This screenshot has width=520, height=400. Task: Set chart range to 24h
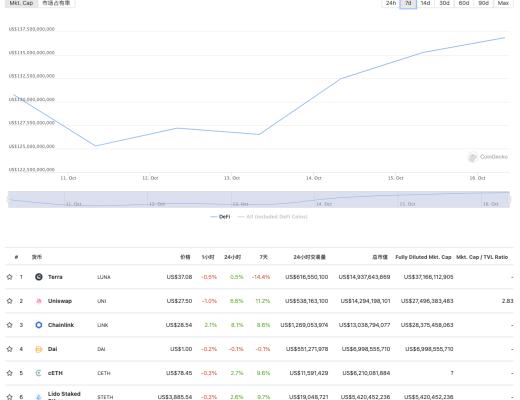click(391, 3)
